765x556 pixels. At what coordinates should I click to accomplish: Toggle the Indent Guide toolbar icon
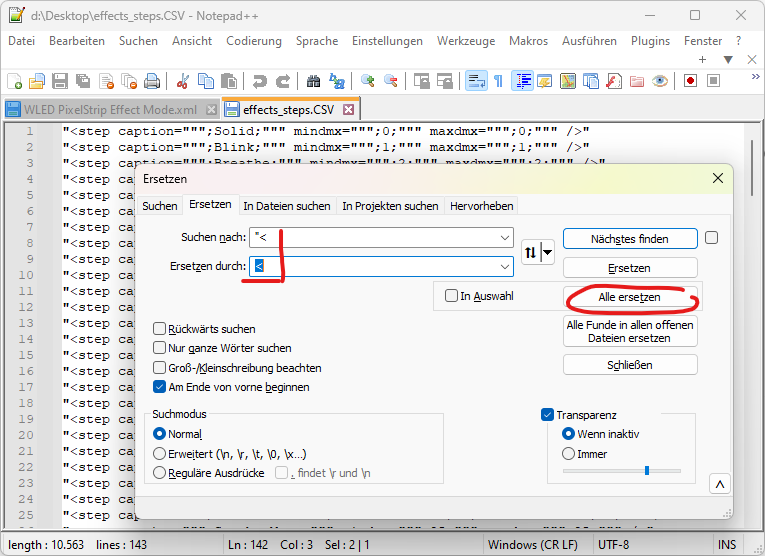pos(522,81)
